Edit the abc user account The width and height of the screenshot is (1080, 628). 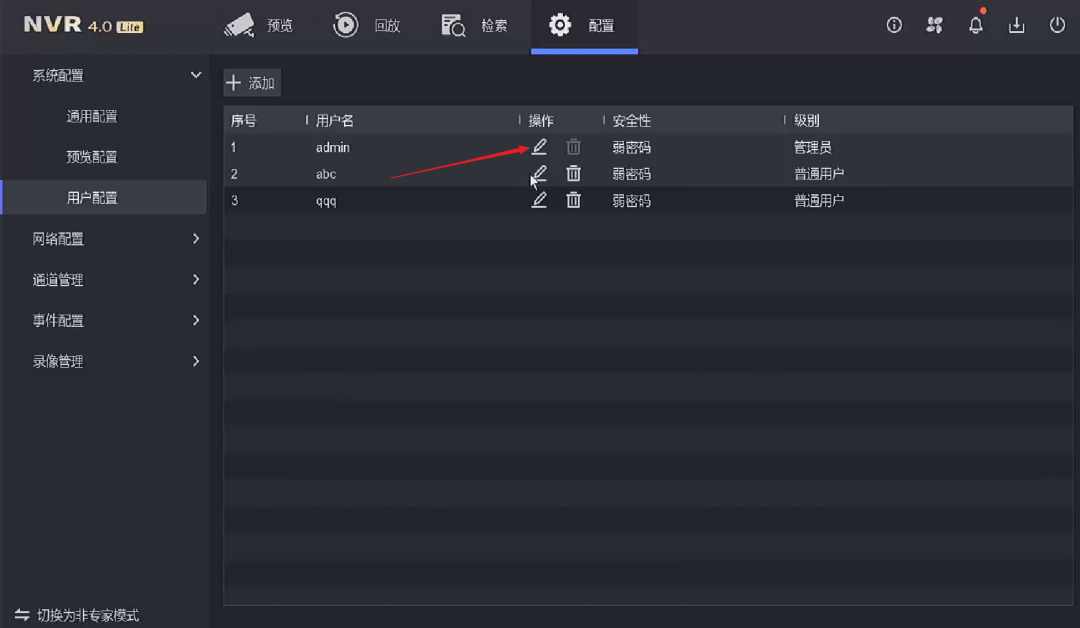tap(539, 174)
